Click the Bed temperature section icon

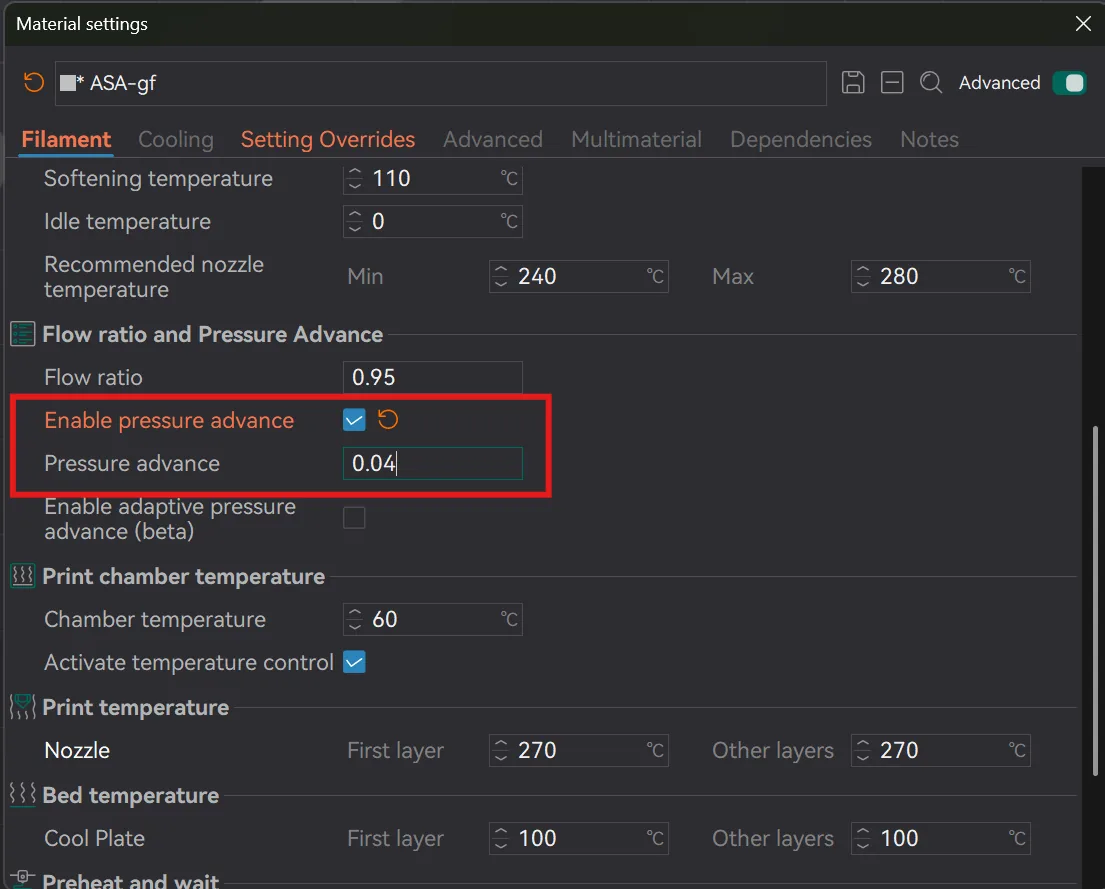(x=23, y=795)
